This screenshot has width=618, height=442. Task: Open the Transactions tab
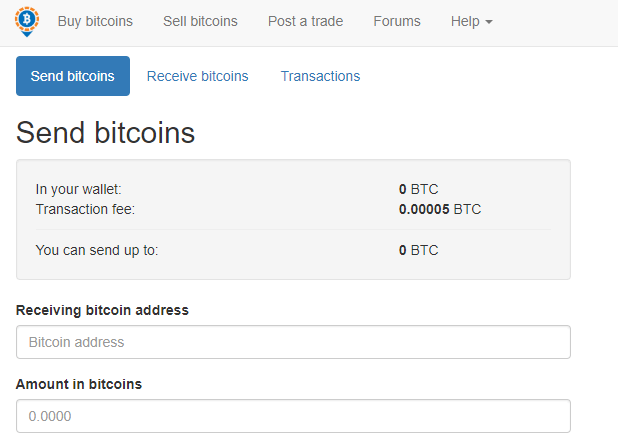tap(320, 76)
